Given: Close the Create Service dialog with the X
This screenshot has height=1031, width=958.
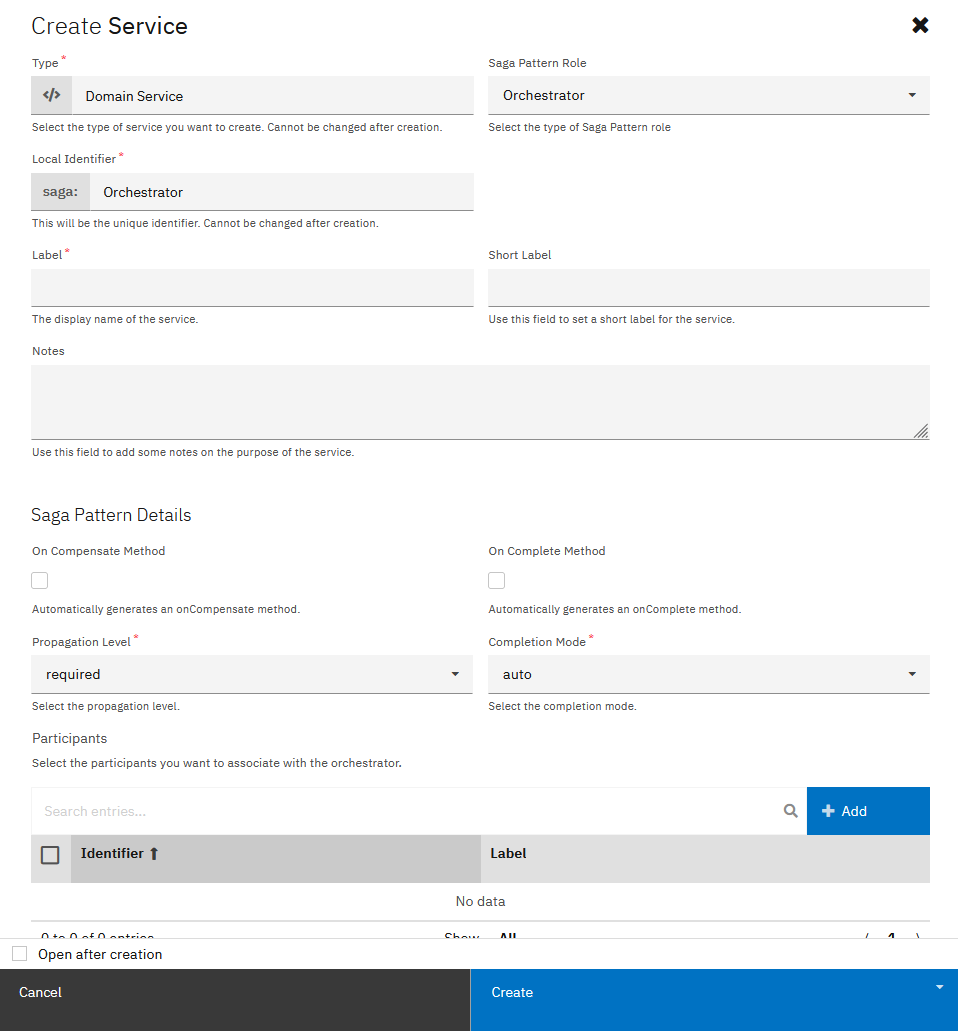Looking at the screenshot, I should [x=920, y=25].
